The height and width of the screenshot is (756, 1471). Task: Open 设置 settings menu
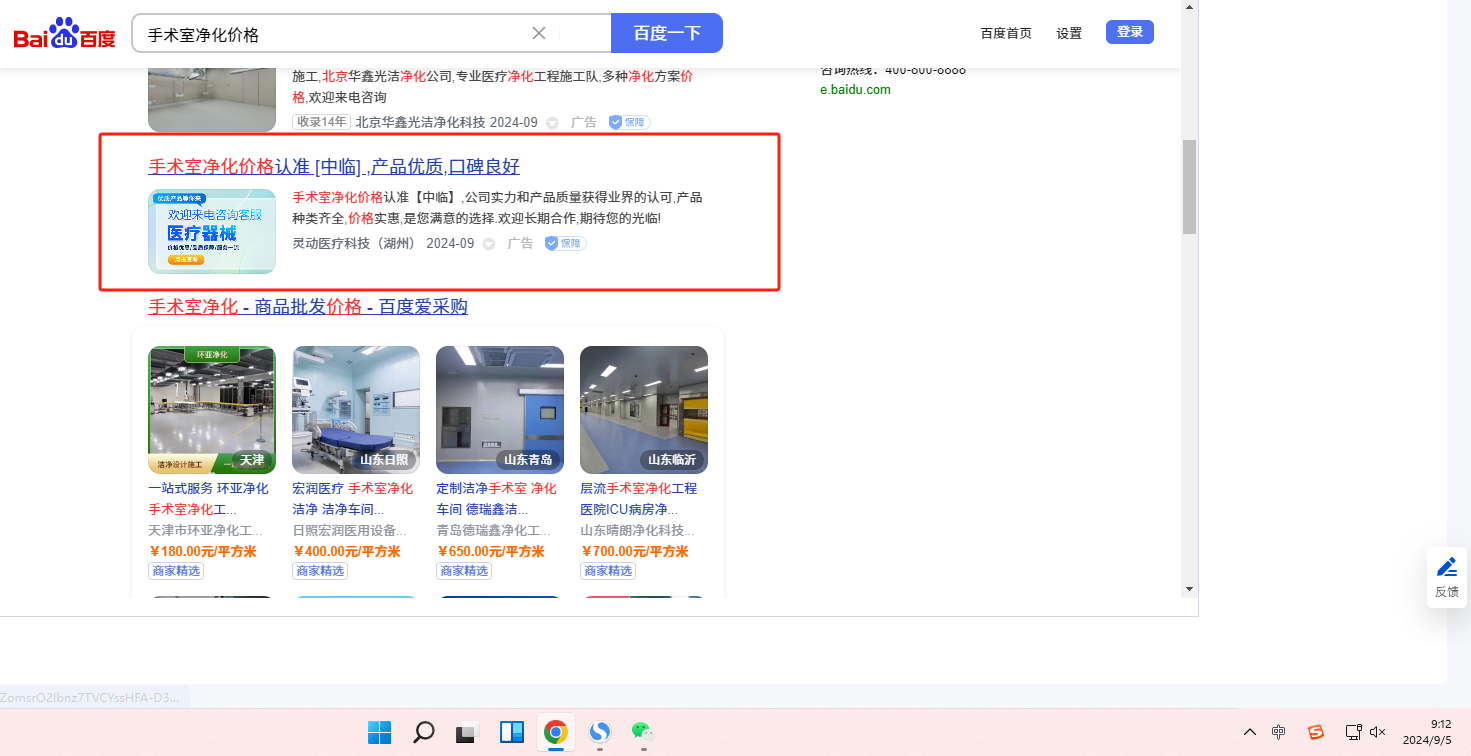(x=1069, y=33)
